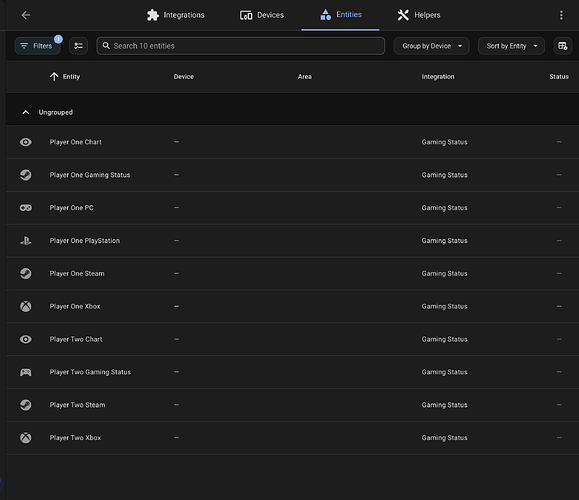Click PlayStation icon for Player One PlayStation
This screenshot has width=579, height=500.
click(25, 241)
